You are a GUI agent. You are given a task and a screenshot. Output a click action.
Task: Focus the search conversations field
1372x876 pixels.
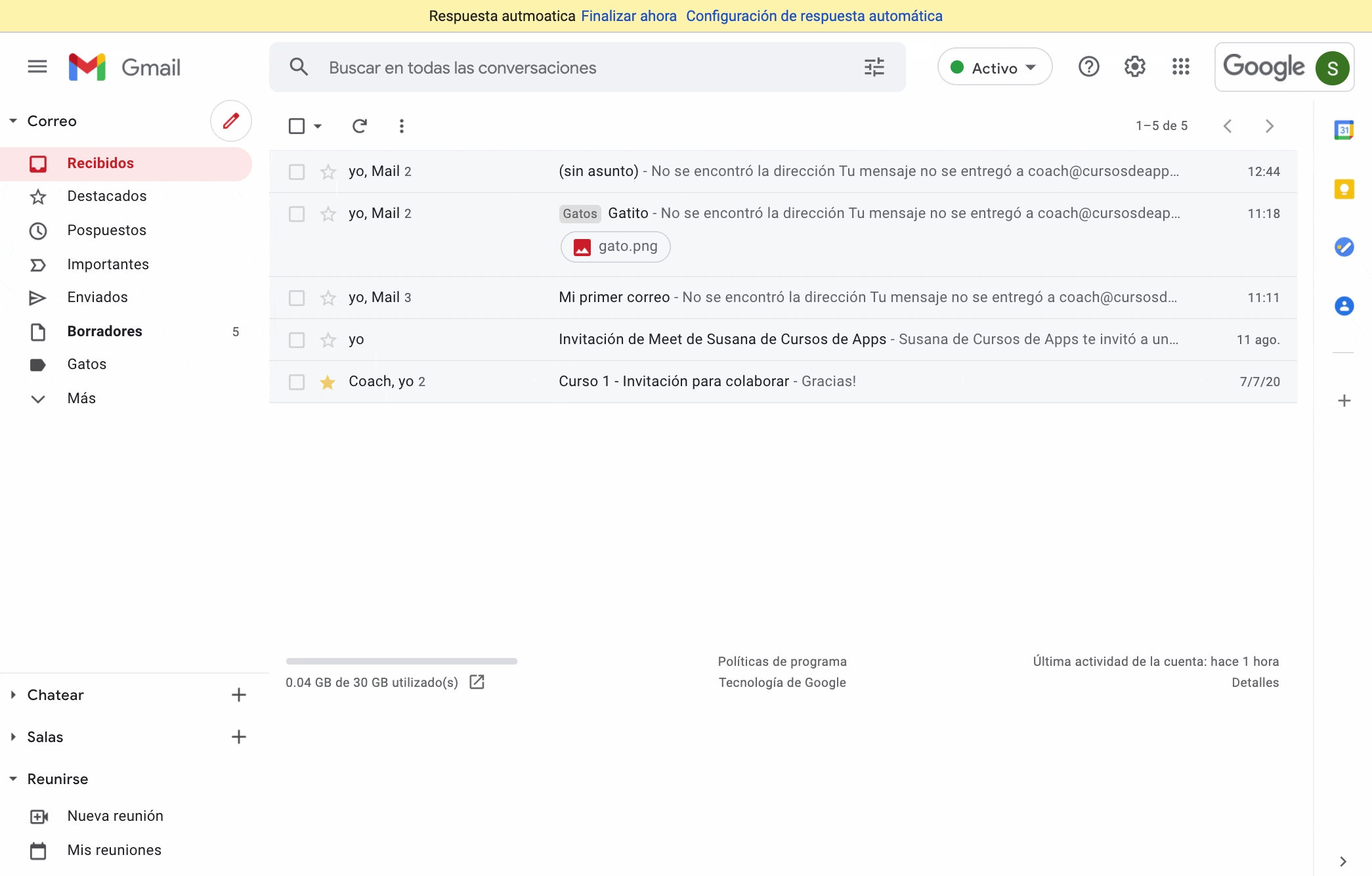coord(588,67)
